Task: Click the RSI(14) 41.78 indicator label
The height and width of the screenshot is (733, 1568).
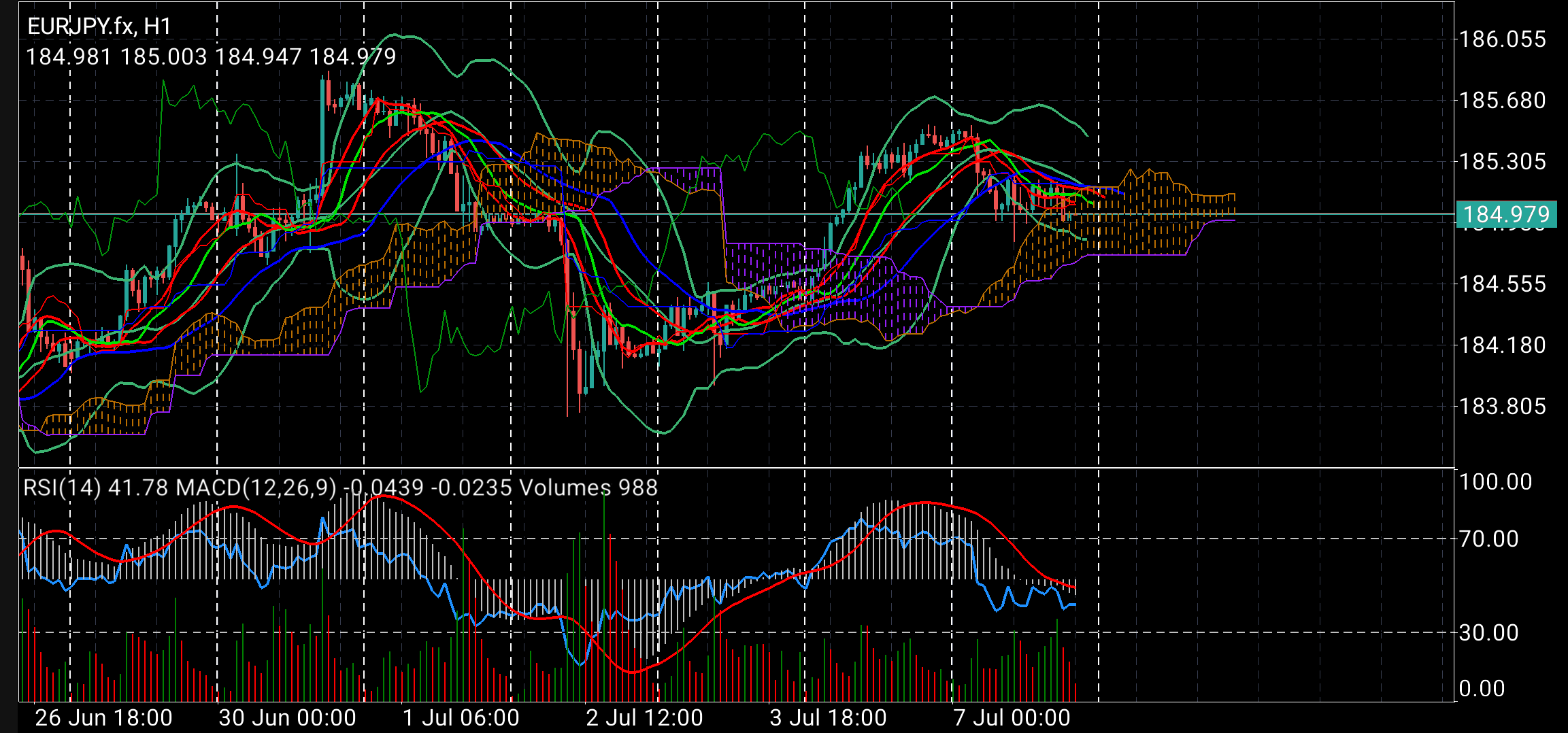Action: pyautogui.click(x=96, y=488)
